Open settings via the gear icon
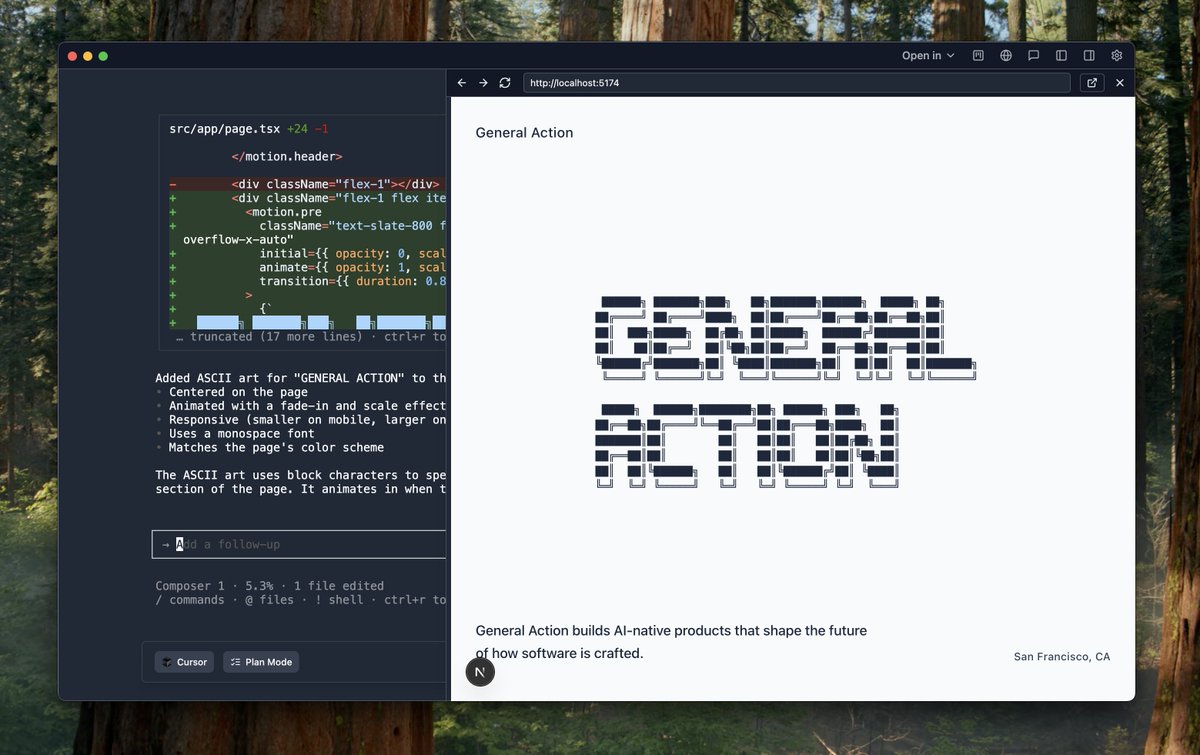This screenshot has width=1200, height=755. coord(1117,56)
